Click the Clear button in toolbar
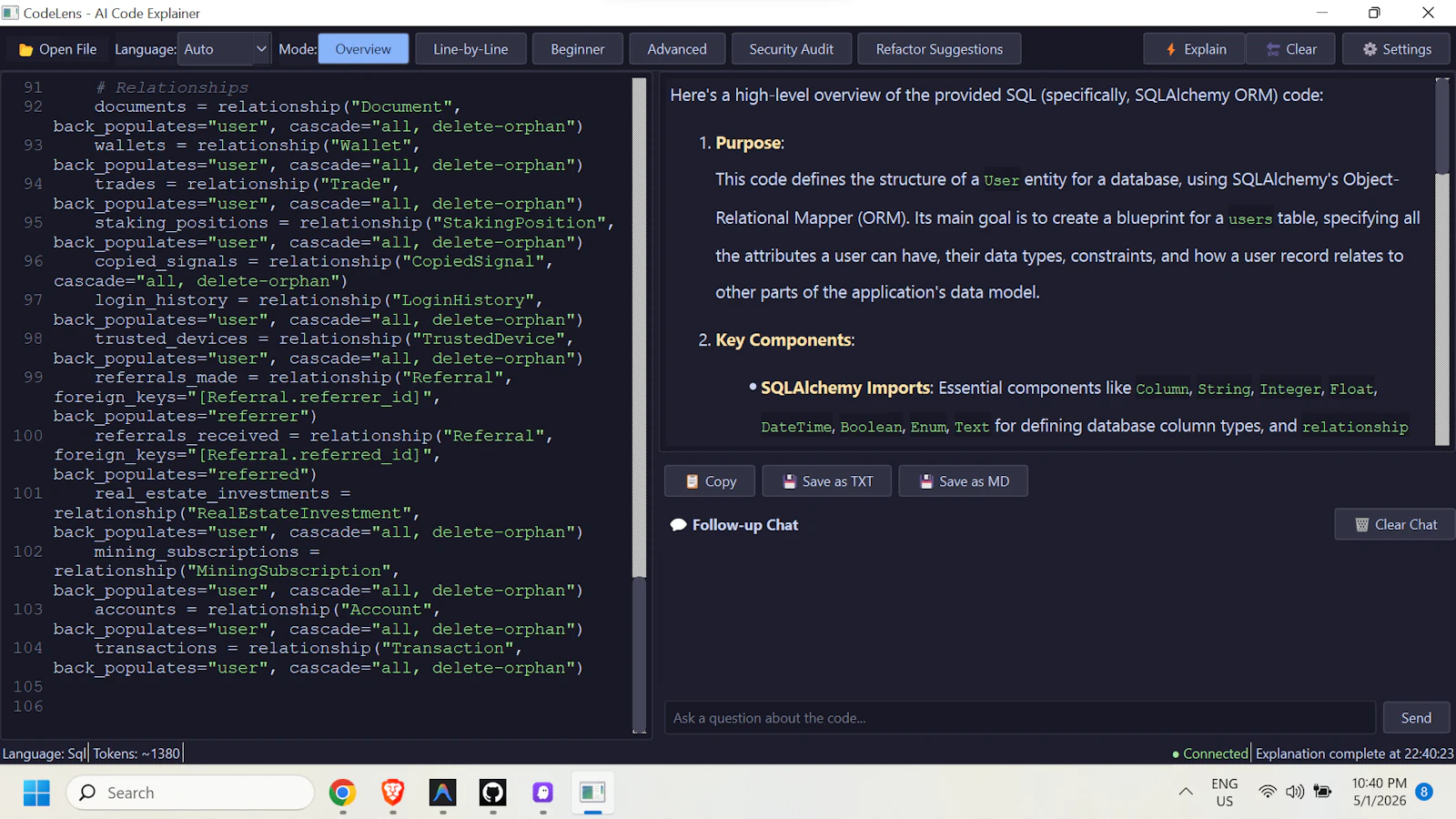This screenshot has width=1456, height=819. coord(1290,49)
